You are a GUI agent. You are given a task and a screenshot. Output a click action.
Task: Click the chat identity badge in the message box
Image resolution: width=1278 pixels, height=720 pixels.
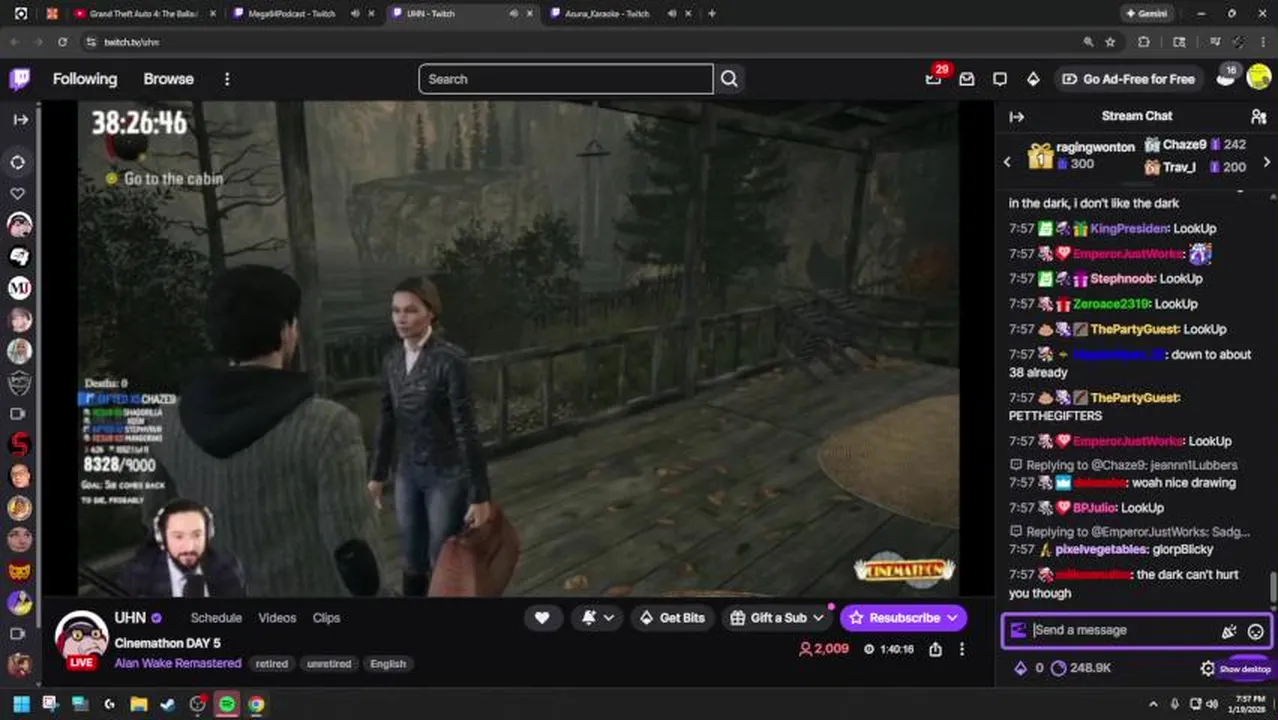click(1018, 630)
